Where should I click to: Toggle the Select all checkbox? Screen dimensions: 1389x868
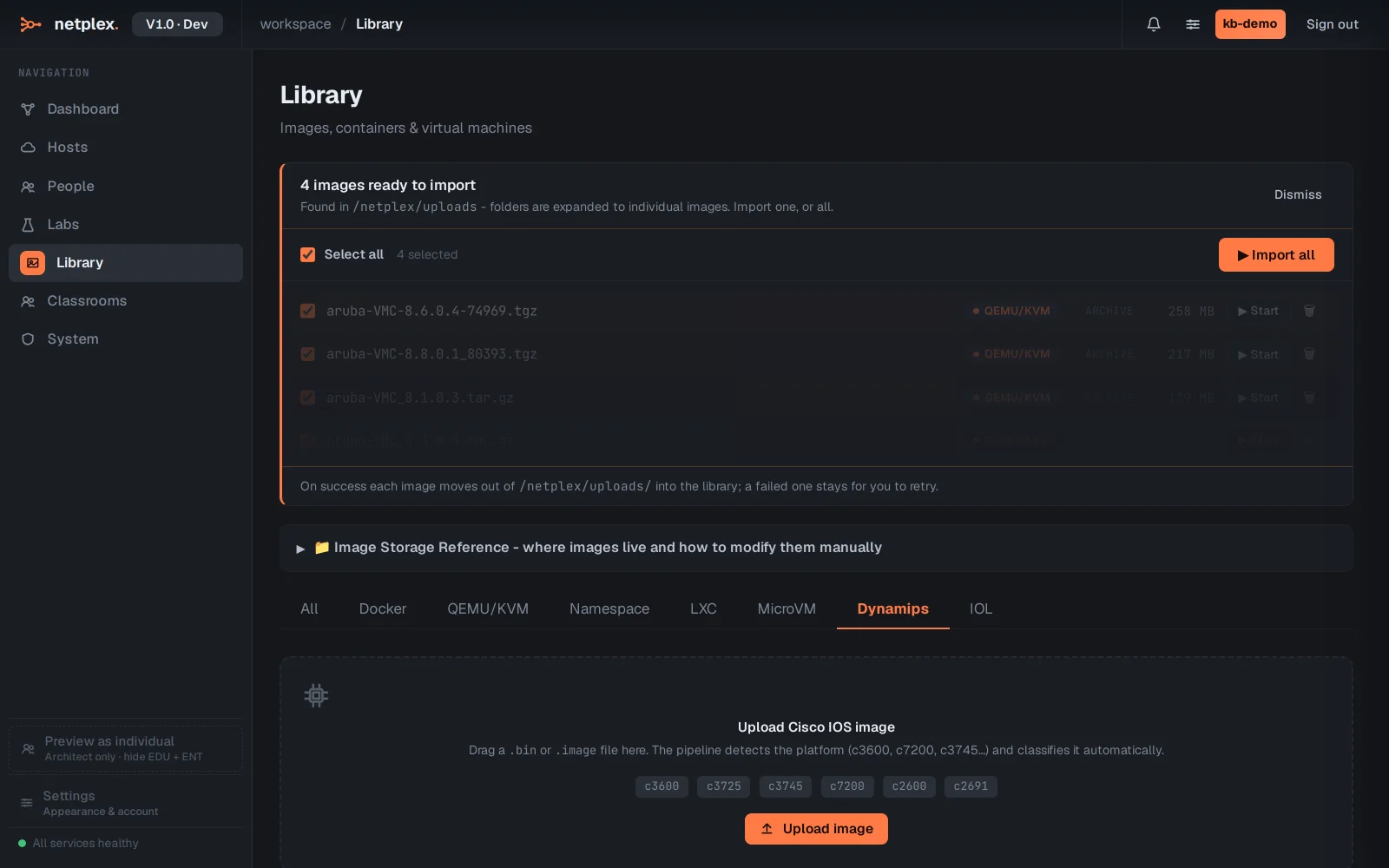(307, 254)
